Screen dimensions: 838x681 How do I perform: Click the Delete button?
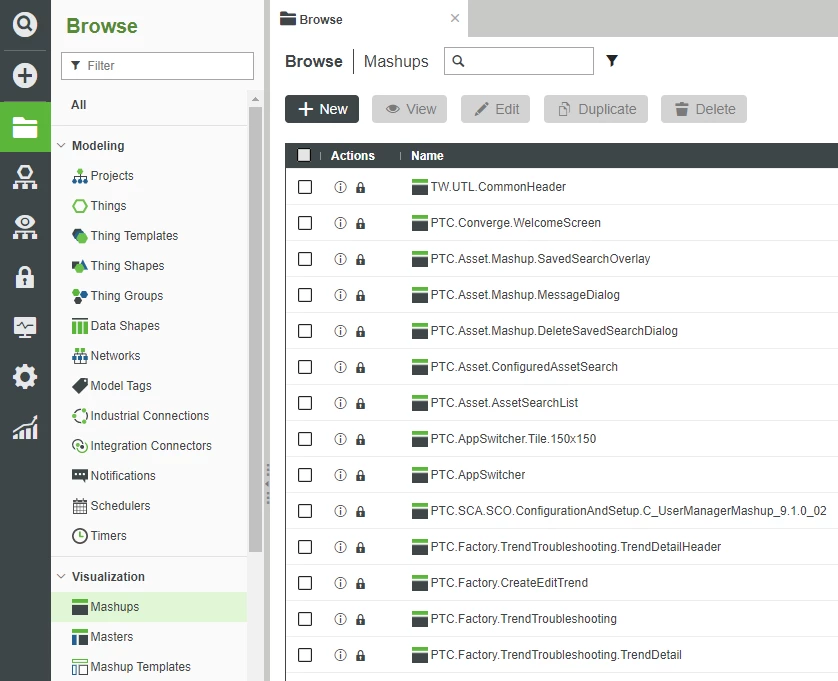[704, 109]
